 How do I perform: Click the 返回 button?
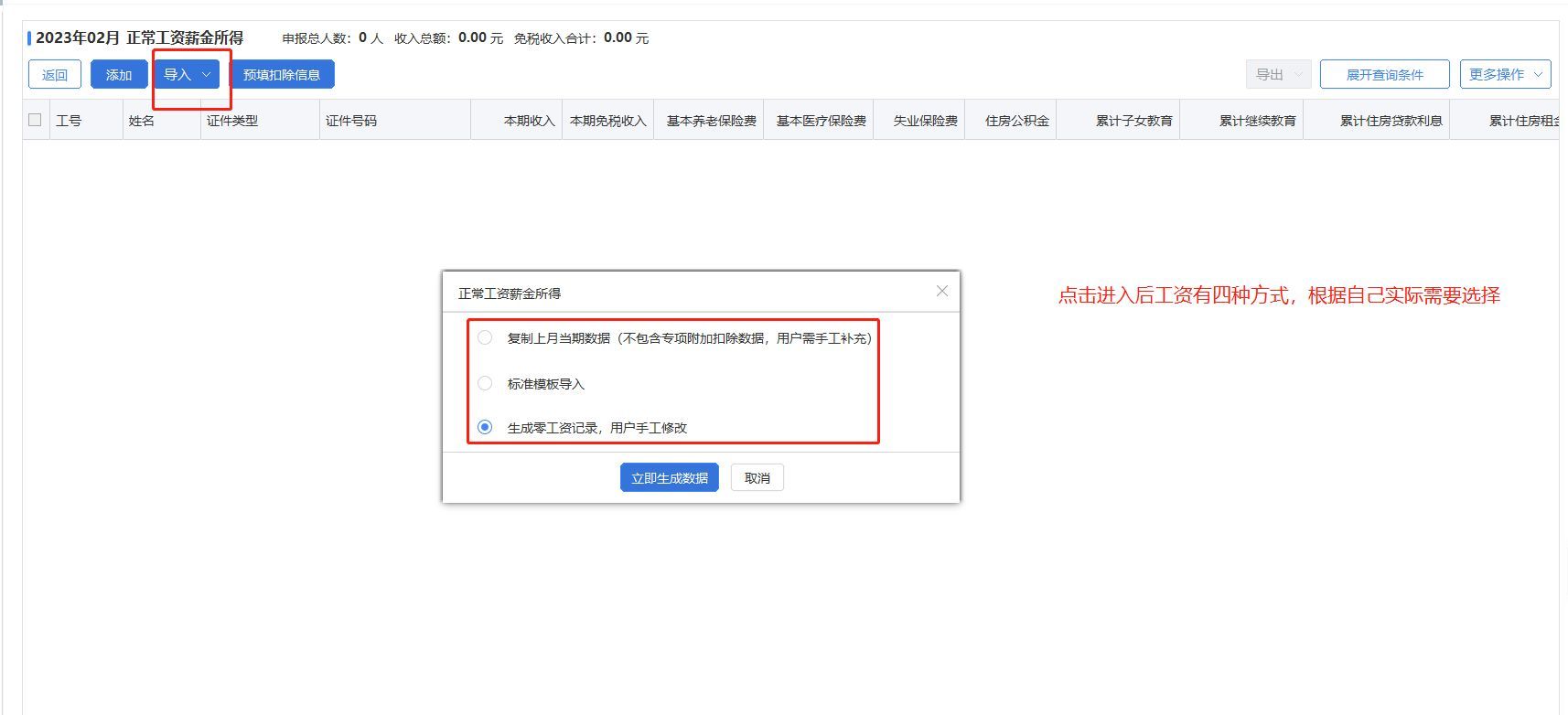[55, 74]
